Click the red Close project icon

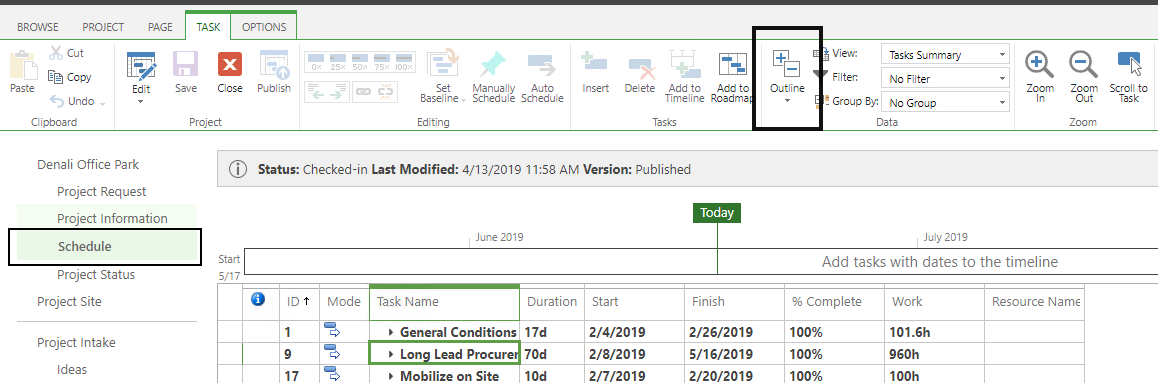pos(230,64)
